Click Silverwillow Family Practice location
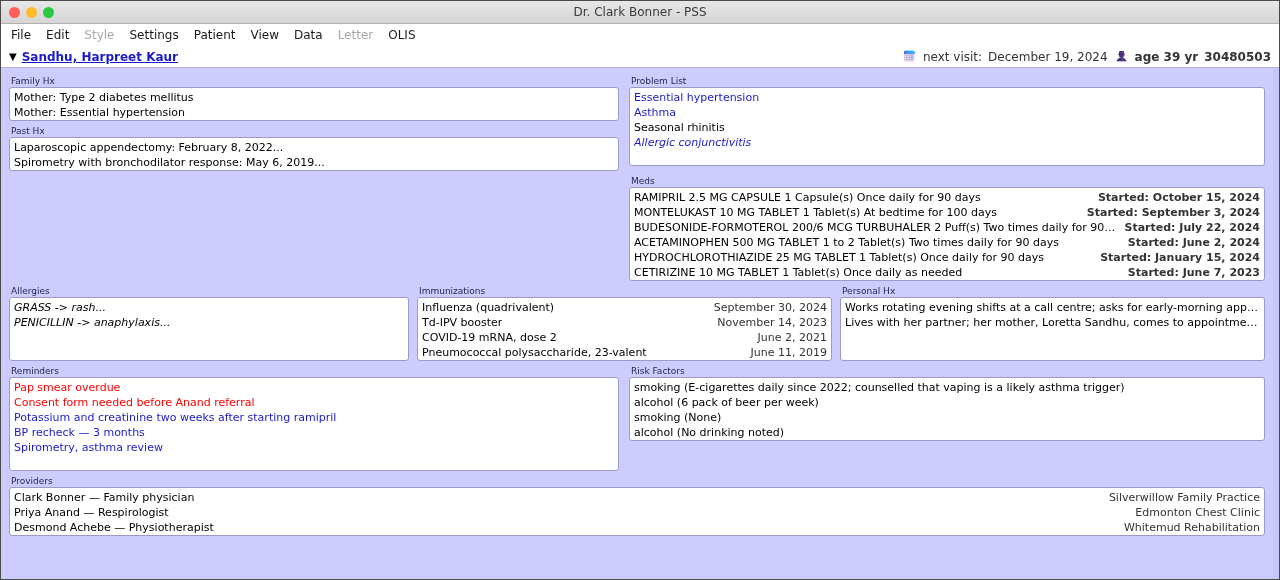 point(1184,498)
